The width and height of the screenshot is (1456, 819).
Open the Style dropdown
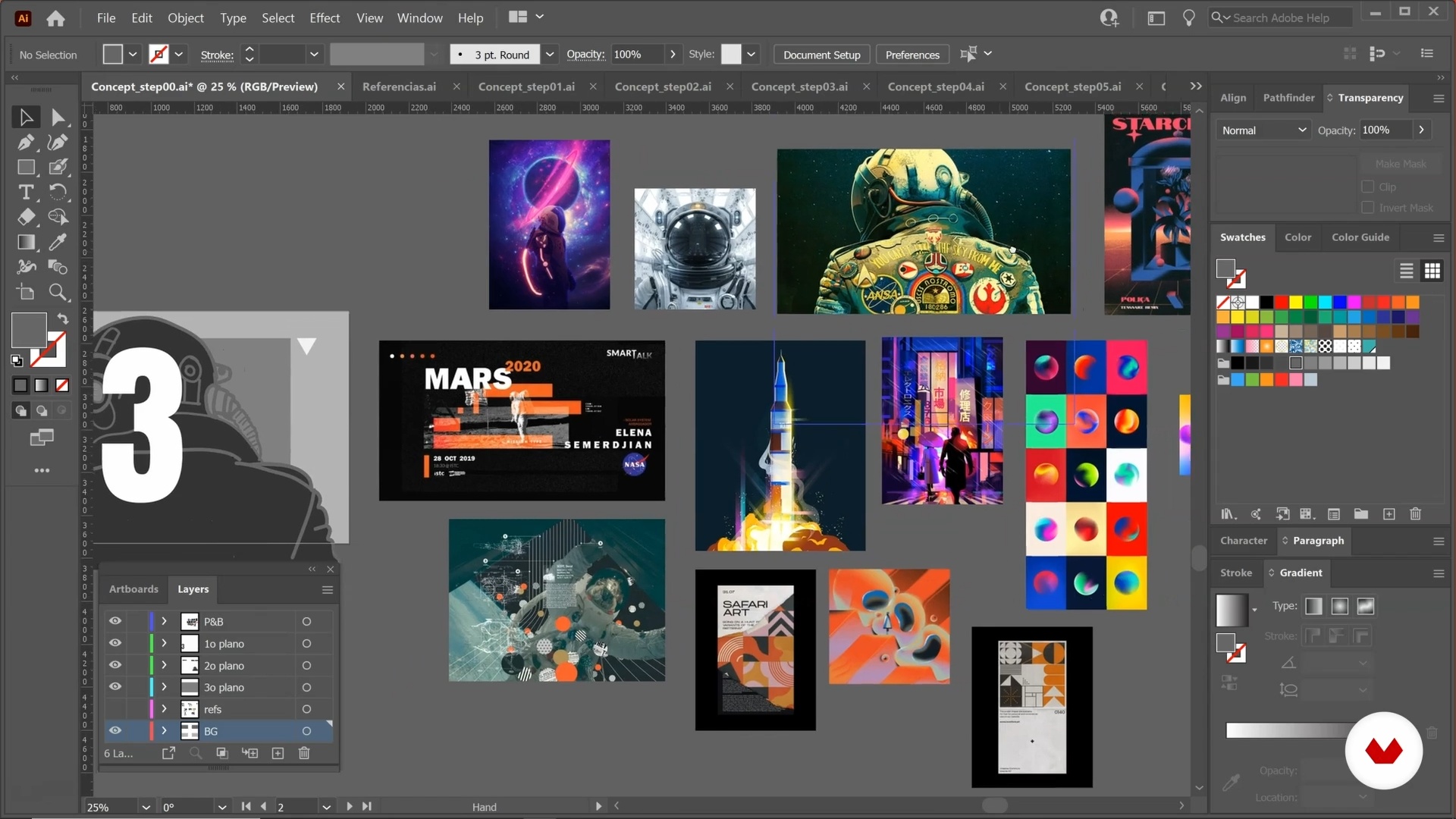[x=751, y=55]
